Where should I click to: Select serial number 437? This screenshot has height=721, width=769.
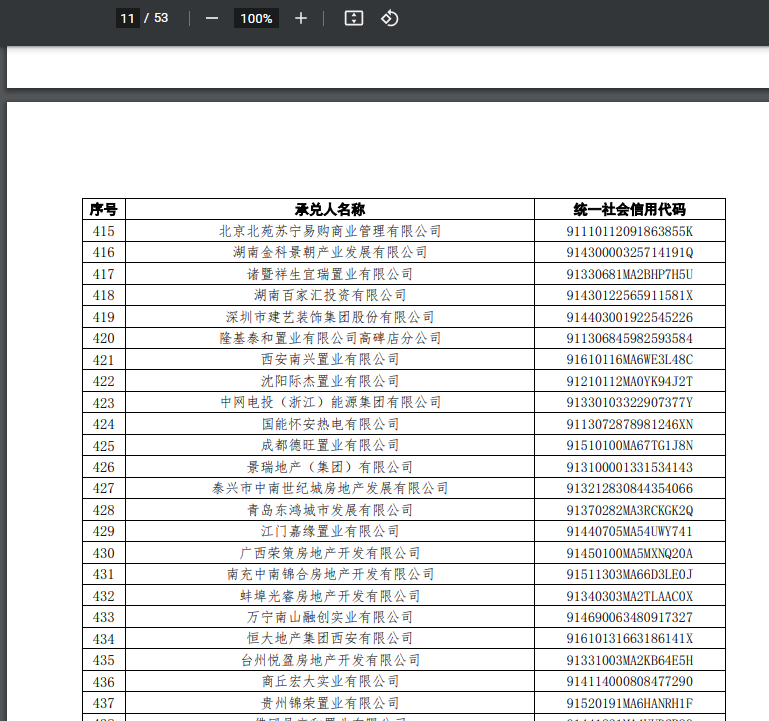coord(103,703)
